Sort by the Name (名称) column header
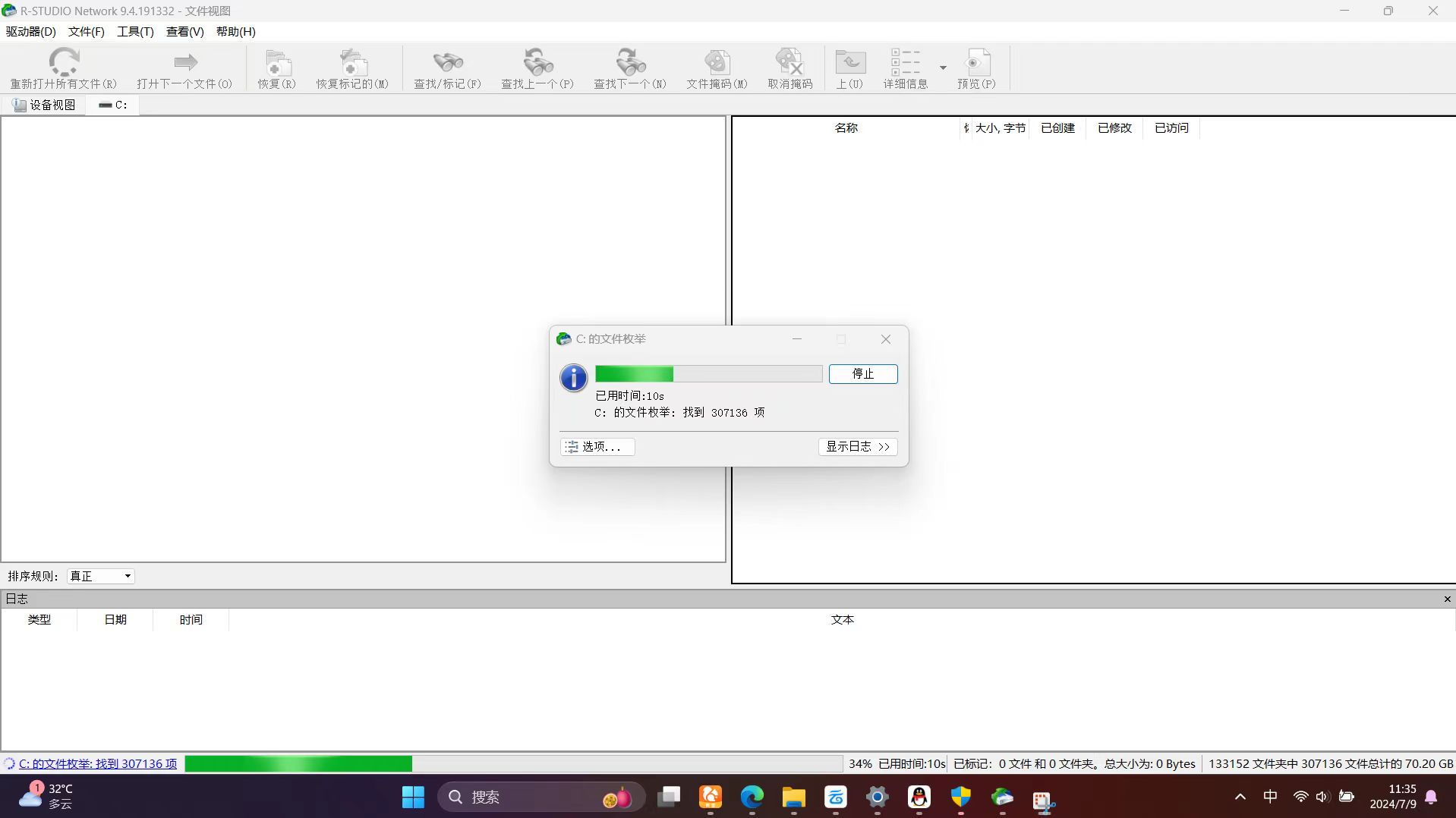1456x818 pixels. (846, 127)
